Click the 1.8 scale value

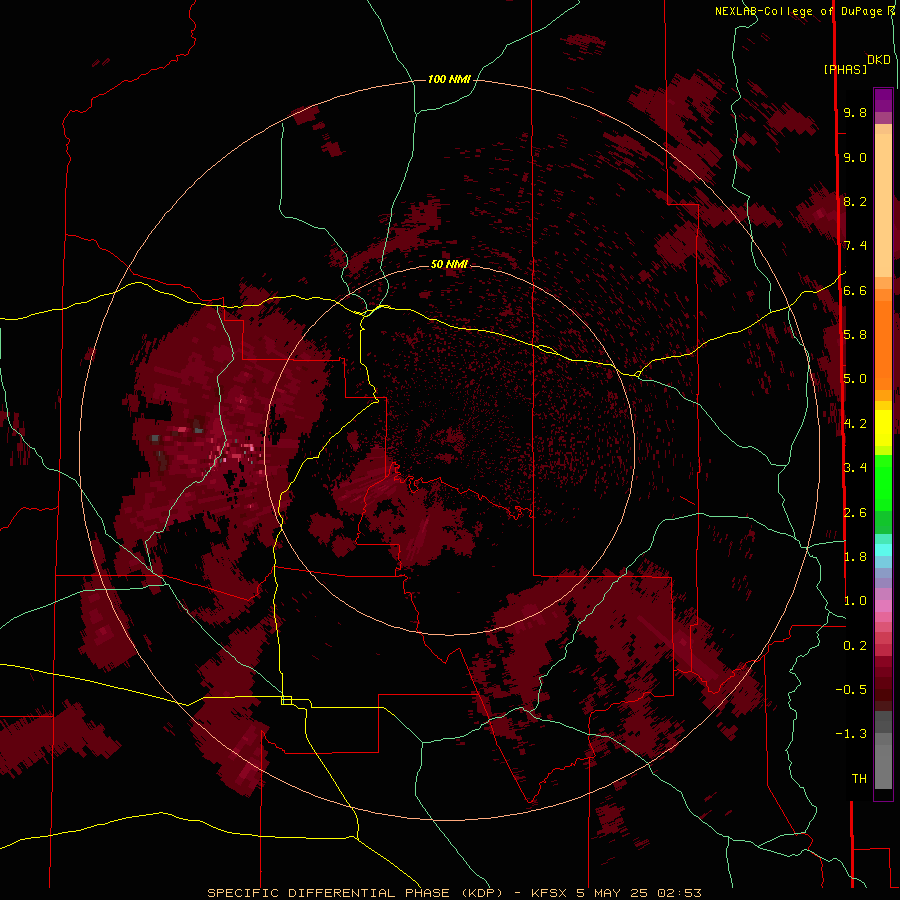[855, 557]
